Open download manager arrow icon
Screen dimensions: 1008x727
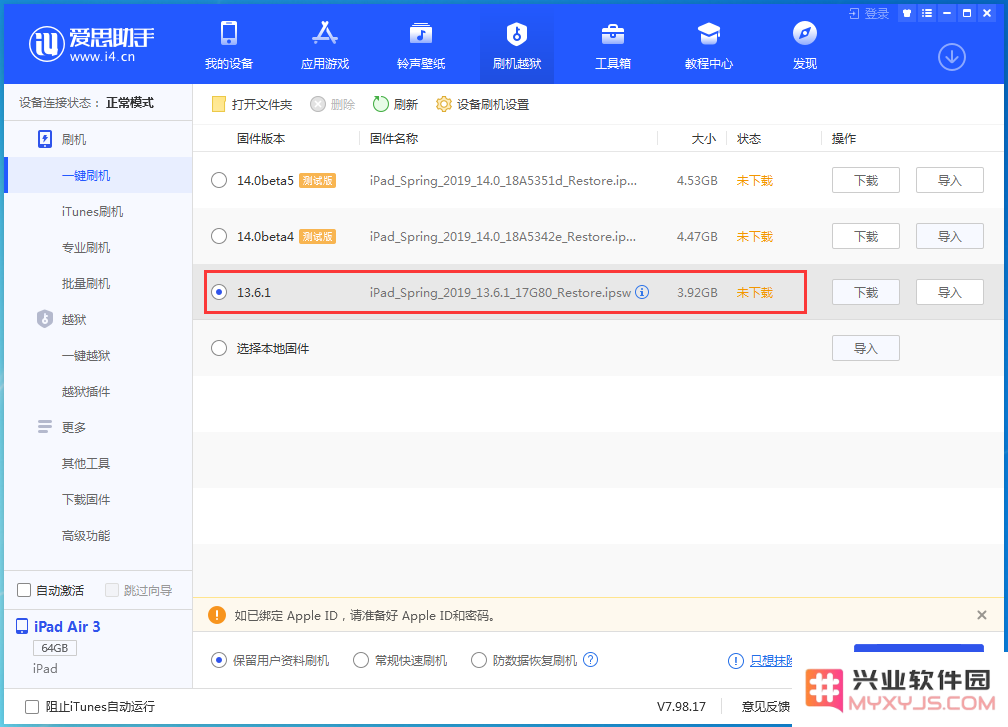pyautogui.click(x=951, y=57)
